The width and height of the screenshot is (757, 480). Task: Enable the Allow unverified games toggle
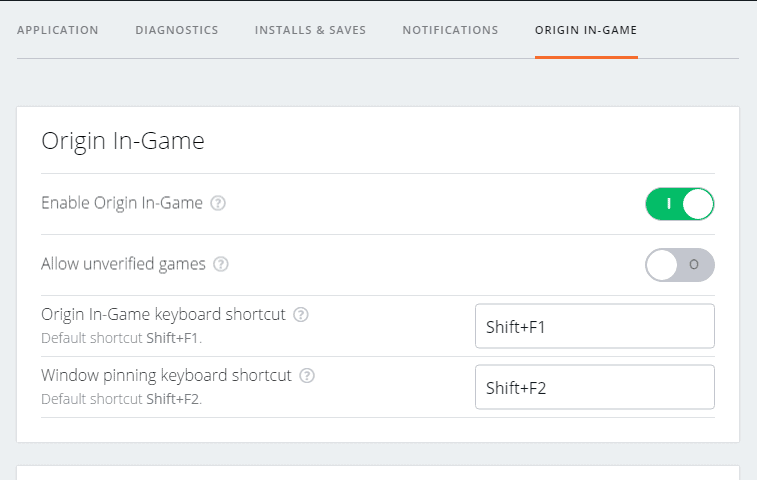pyautogui.click(x=680, y=265)
